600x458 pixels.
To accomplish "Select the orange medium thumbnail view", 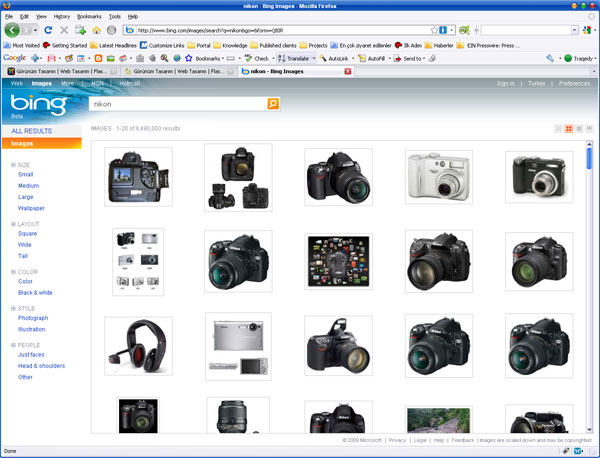I will 569,129.
